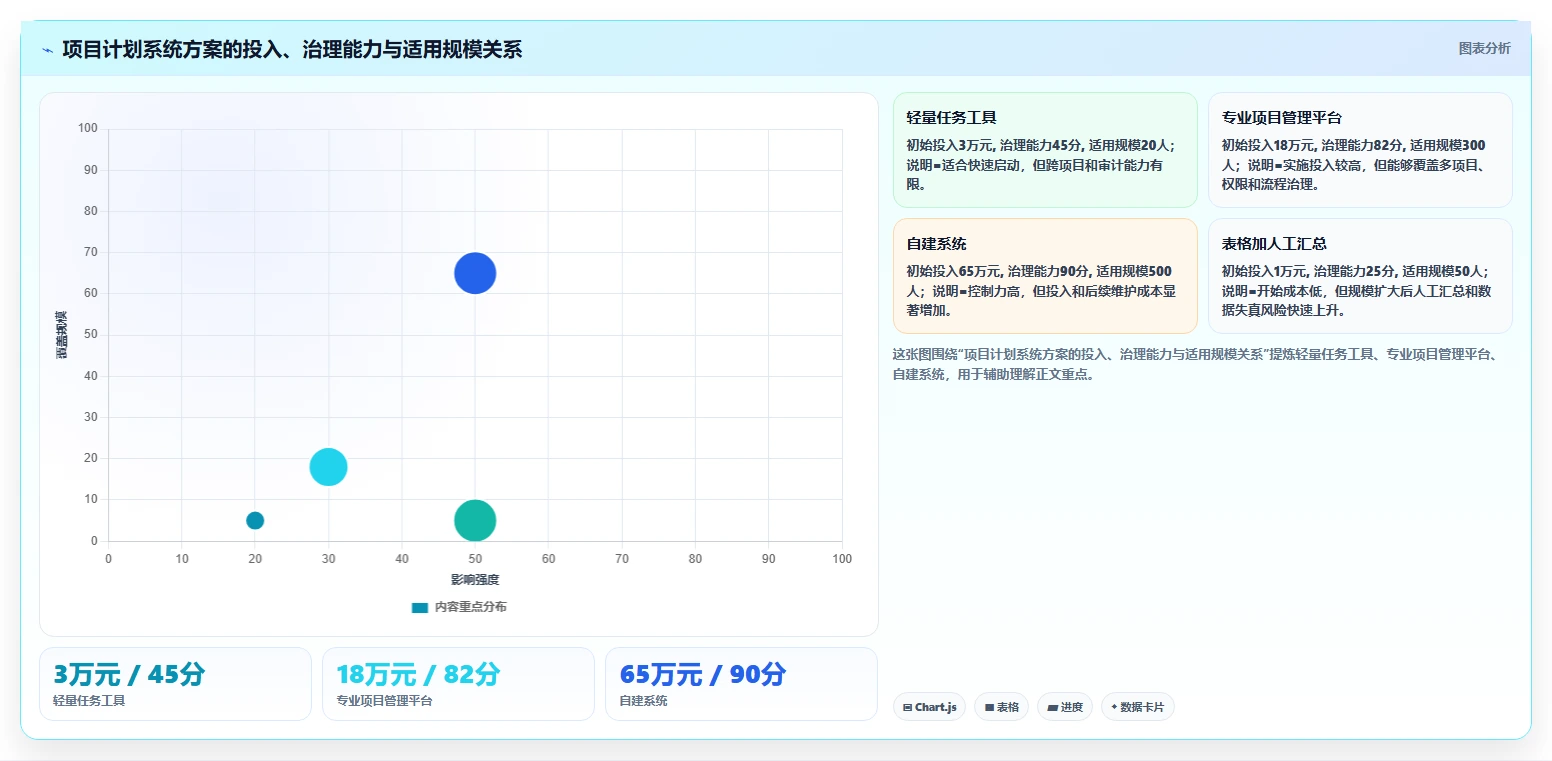Click the 18万元 / 82分 stat card

click(458, 684)
